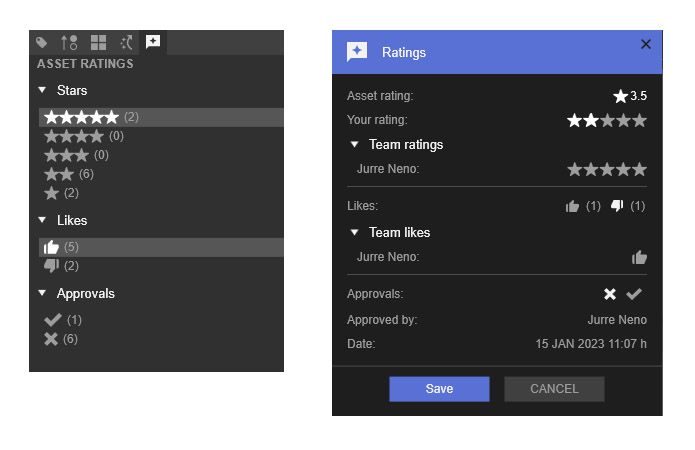The width and height of the screenshot is (695, 450).
Task: Open the tags tab icon
Action: [x=42, y=42]
